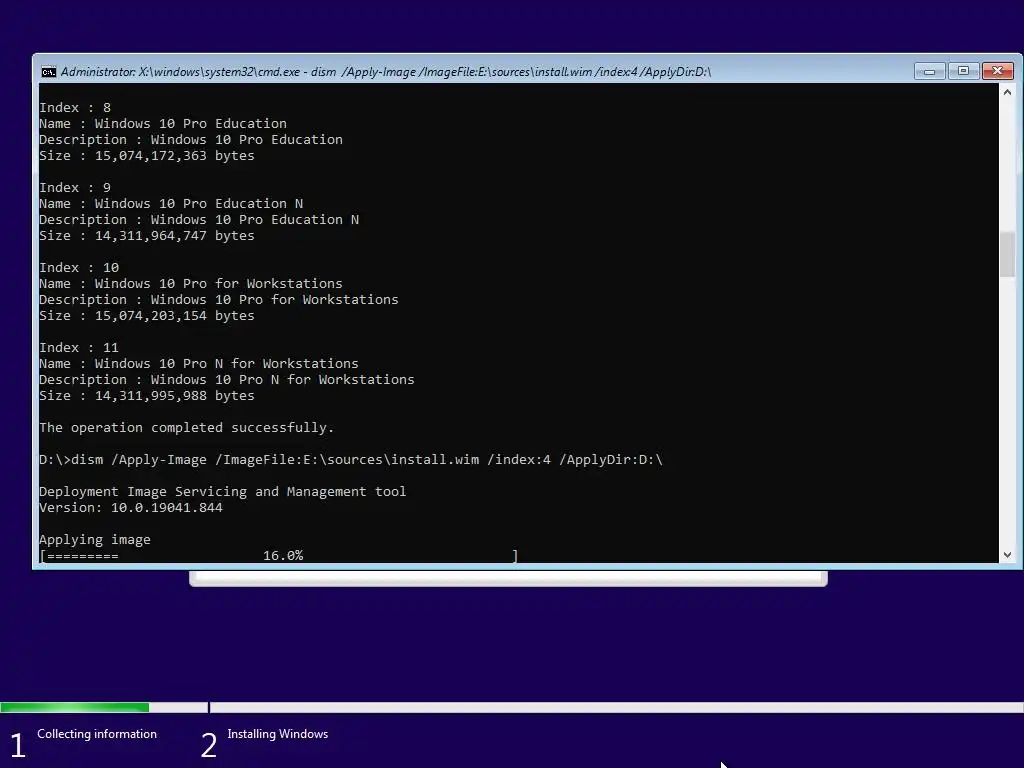Click the 'Installing Windows' step label
Screen dimensions: 1024x768
pyautogui.click(x=278, y=734)
